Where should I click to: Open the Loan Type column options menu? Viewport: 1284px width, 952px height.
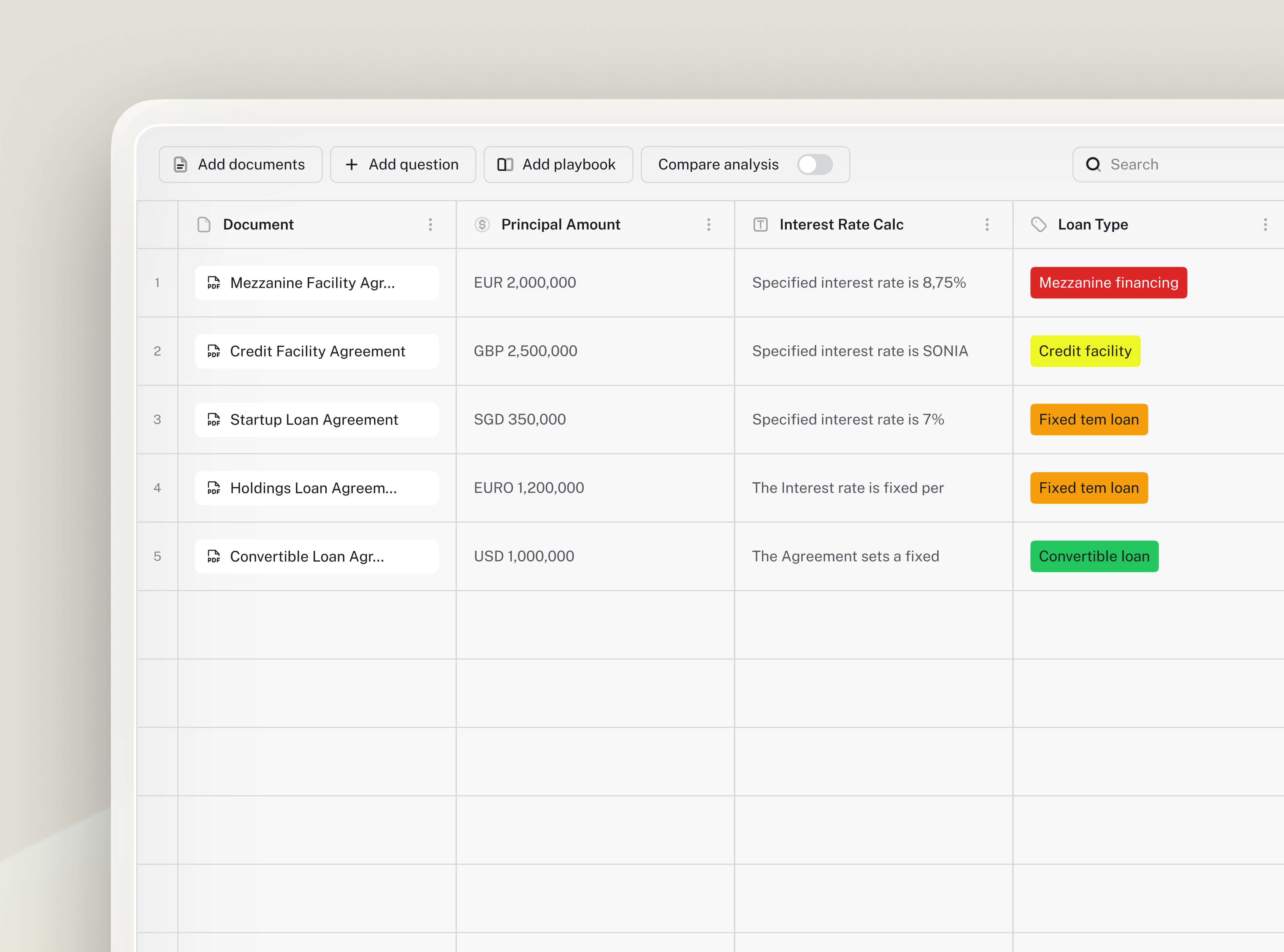pos(1266,225)
